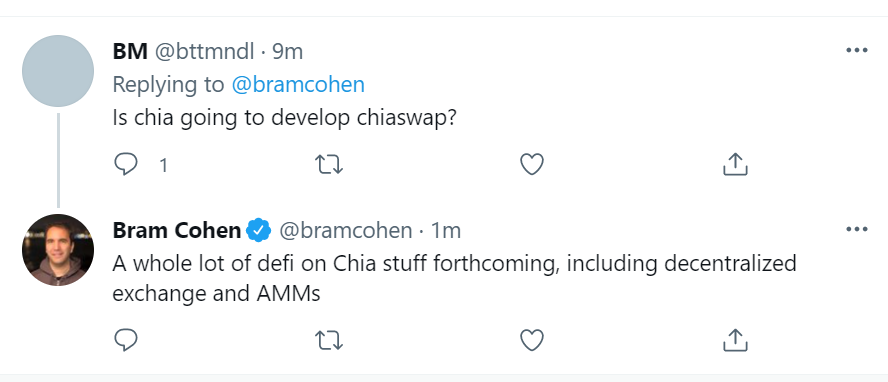The image size is (888, 382).
Task: Open the tweet via 9m timestamp
Action: point(288,52)
